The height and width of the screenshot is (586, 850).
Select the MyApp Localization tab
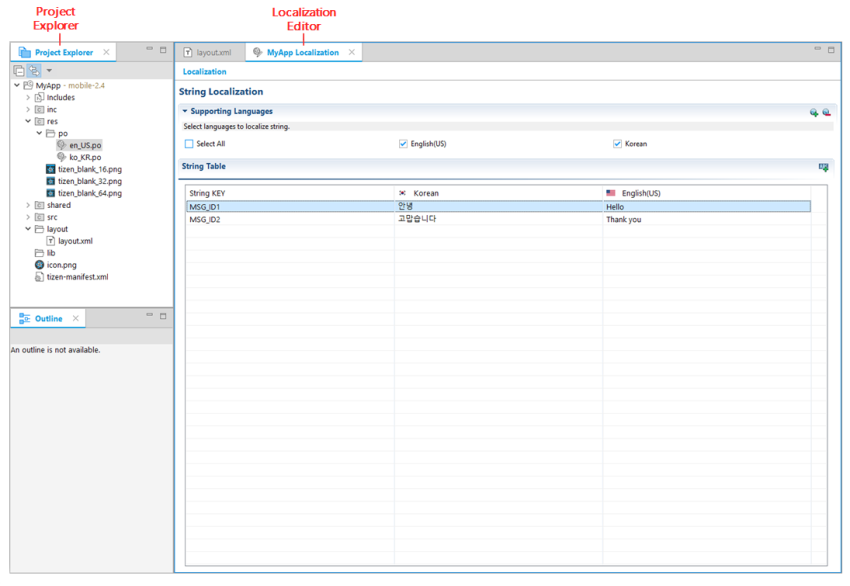pyautogui.click(x=300, y=51)
